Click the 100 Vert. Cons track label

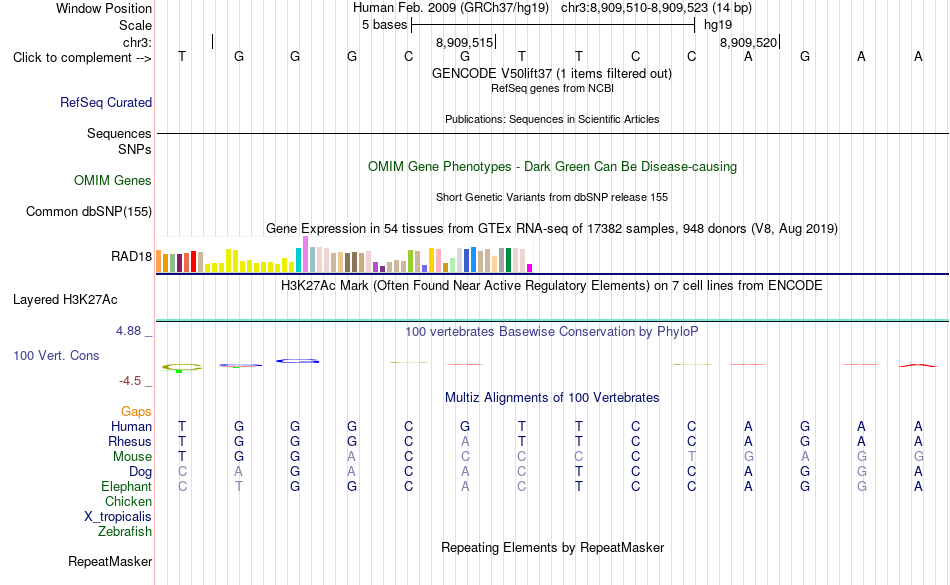pos(56,355)
